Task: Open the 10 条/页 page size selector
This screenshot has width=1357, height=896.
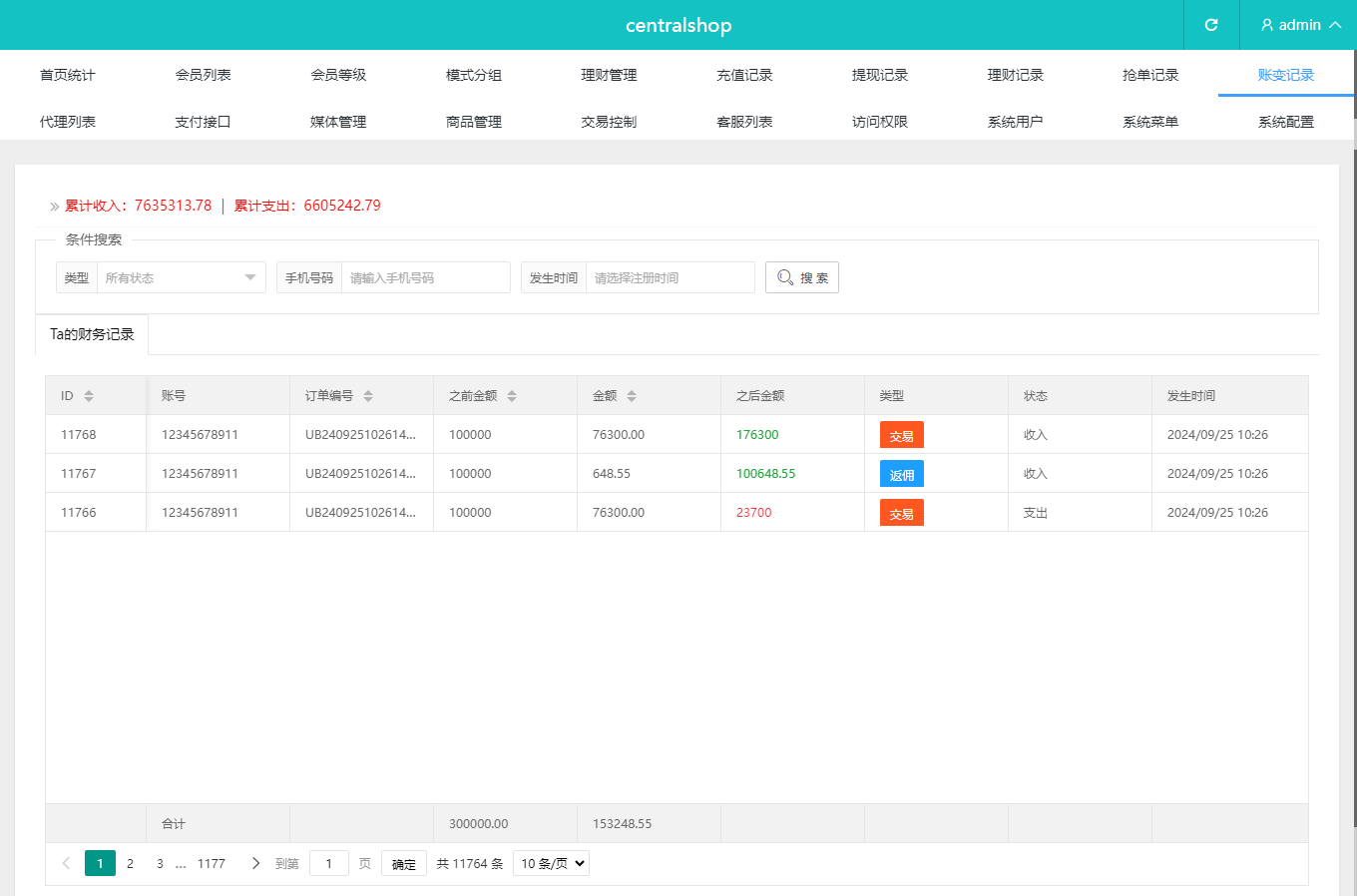Action: tap(551, 863)
